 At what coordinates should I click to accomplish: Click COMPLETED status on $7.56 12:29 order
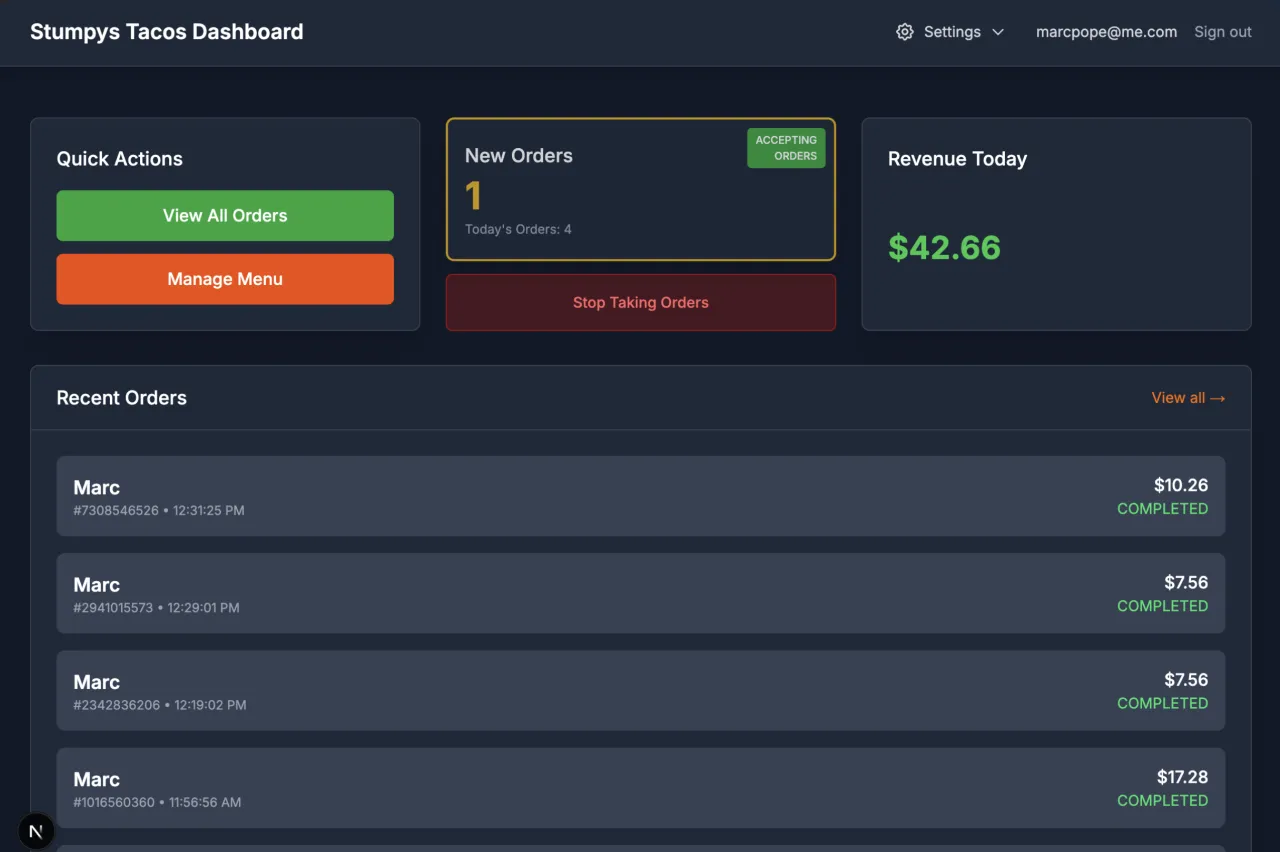point(1162,606)
